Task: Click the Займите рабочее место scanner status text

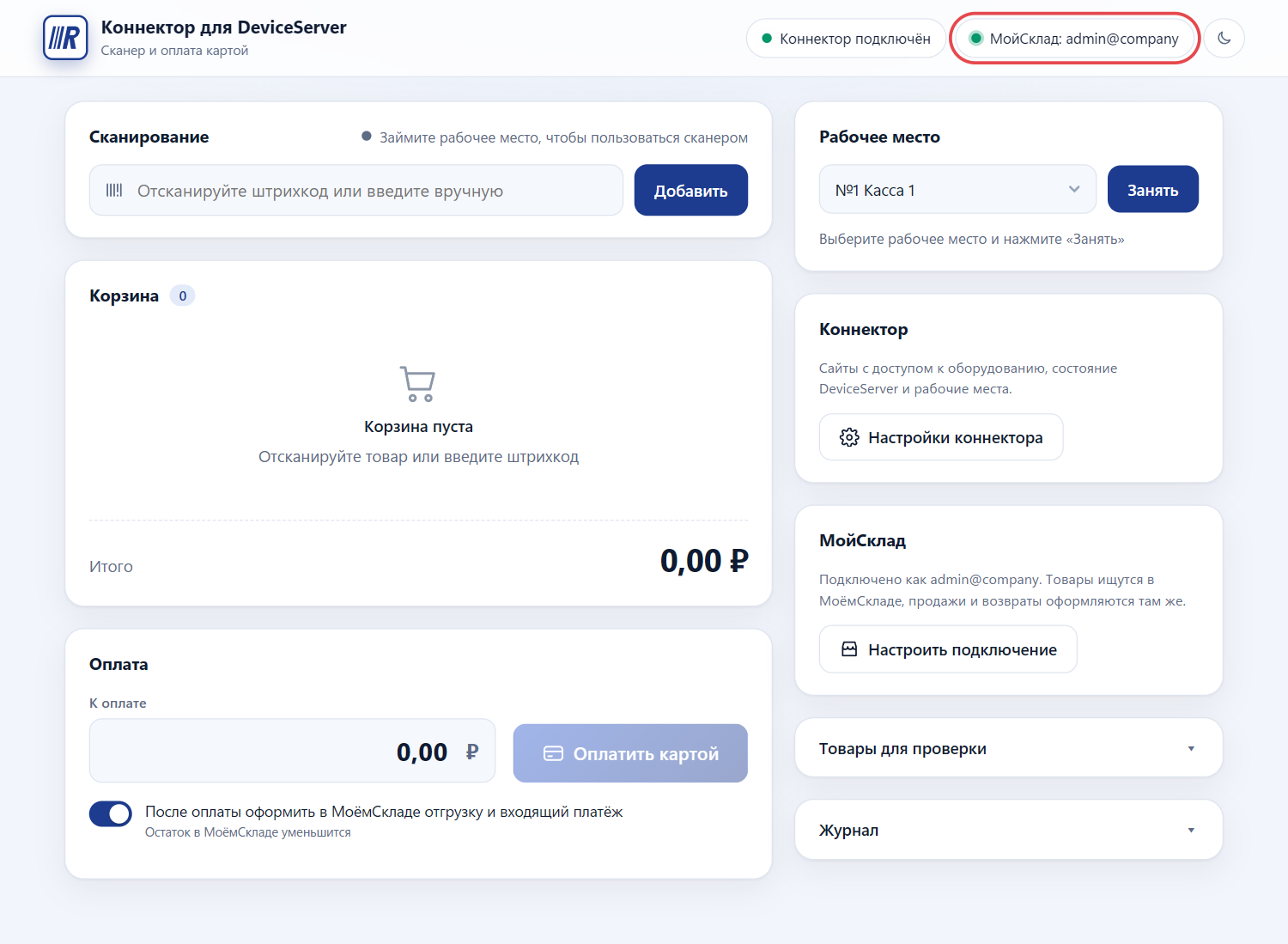Action: point(563,137)
